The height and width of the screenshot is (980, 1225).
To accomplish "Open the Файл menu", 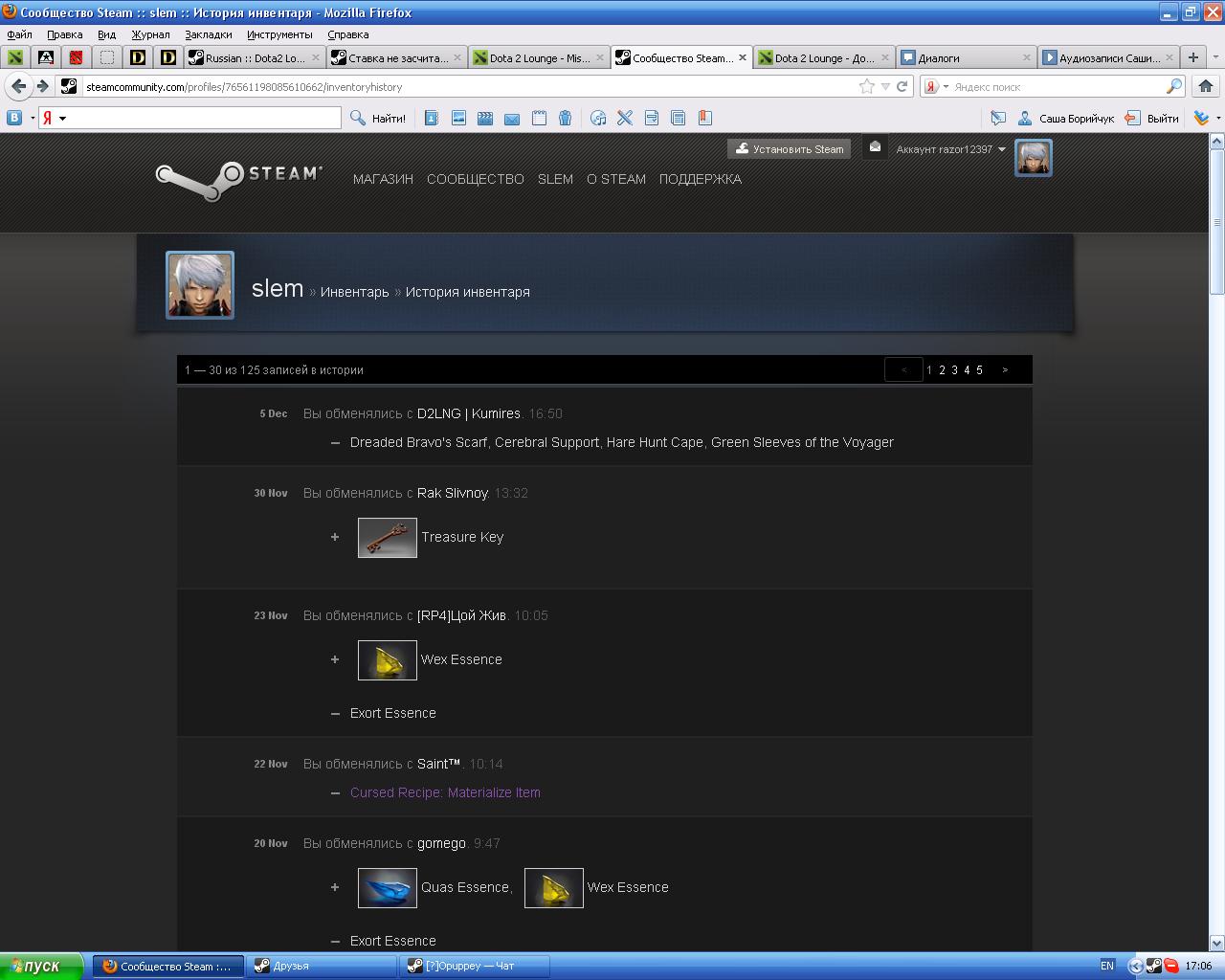I will click(x=19, y=34).
